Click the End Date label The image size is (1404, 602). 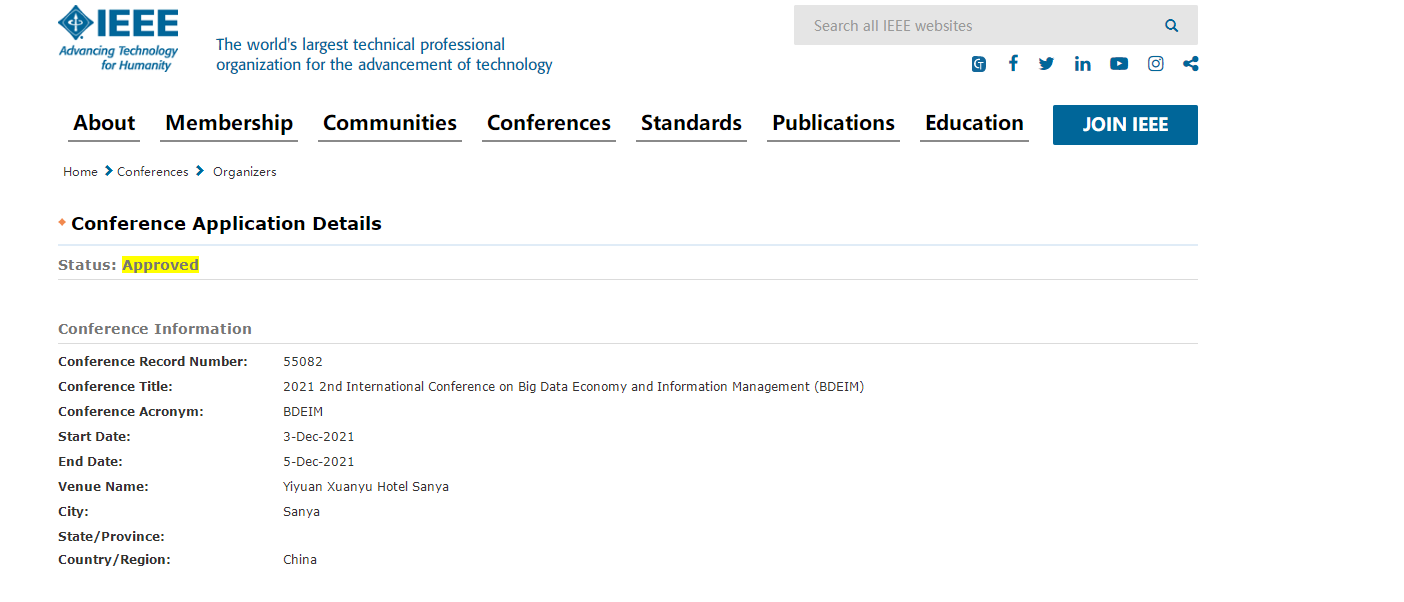pos(90,462)
